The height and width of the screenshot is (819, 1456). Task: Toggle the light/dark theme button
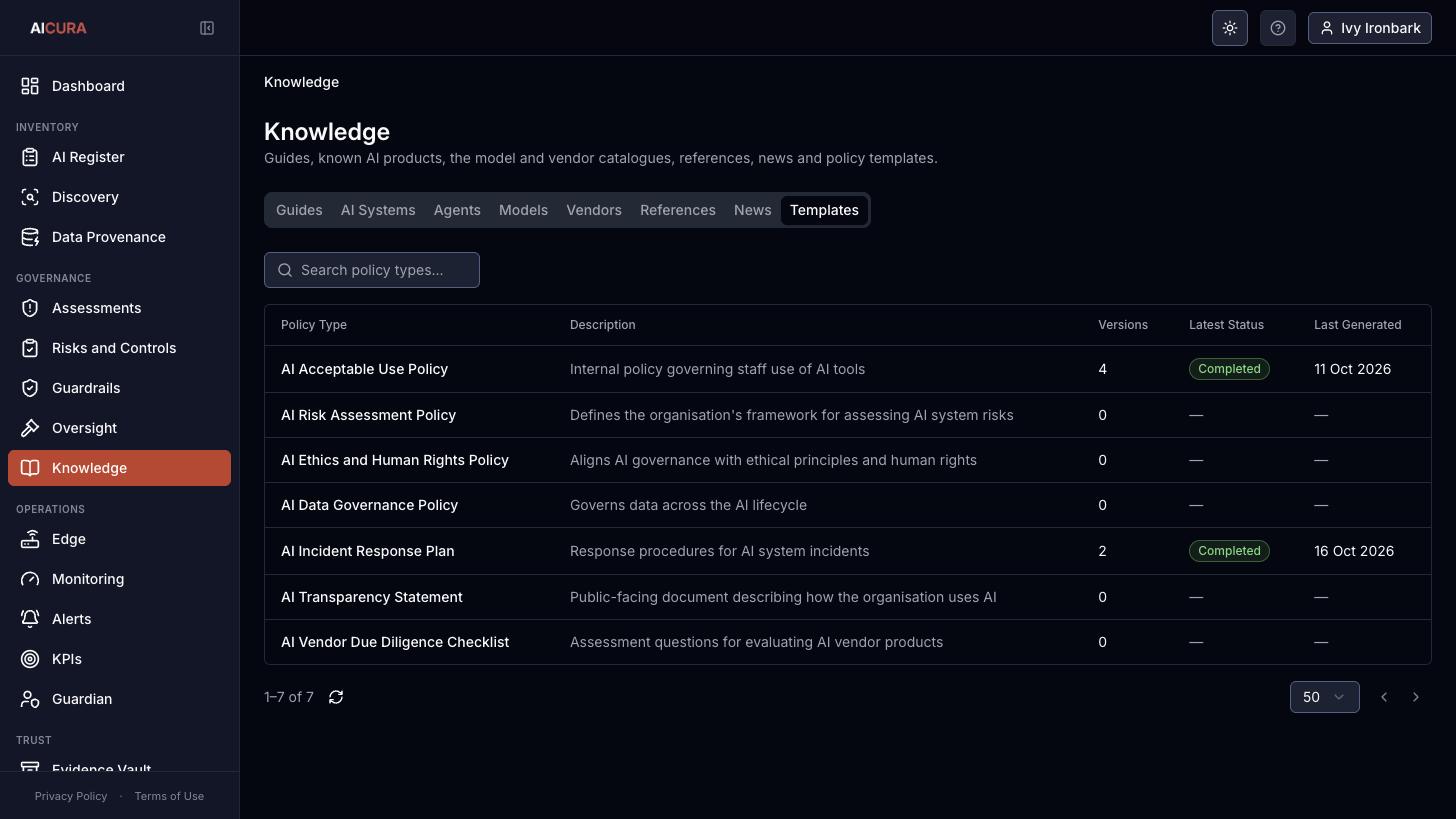pyautogui.click(x=1230, y=28)
